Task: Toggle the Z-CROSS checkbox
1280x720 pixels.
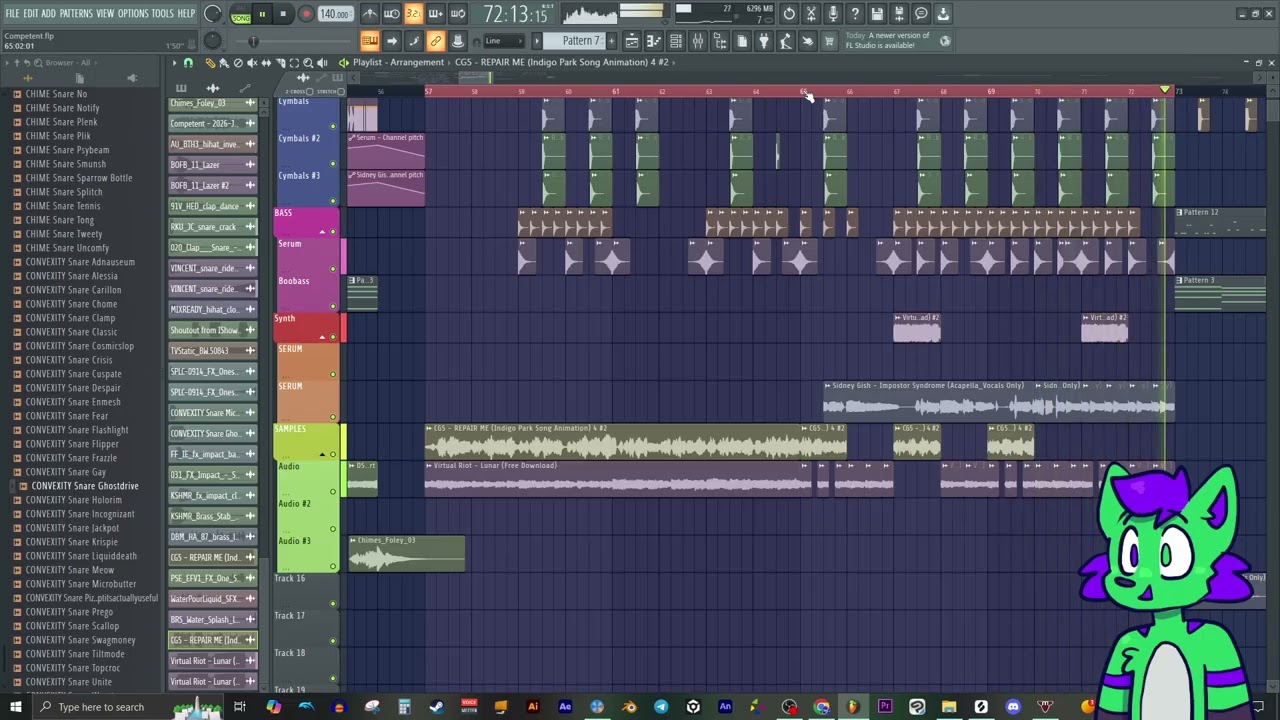Action: click(309, 91)
